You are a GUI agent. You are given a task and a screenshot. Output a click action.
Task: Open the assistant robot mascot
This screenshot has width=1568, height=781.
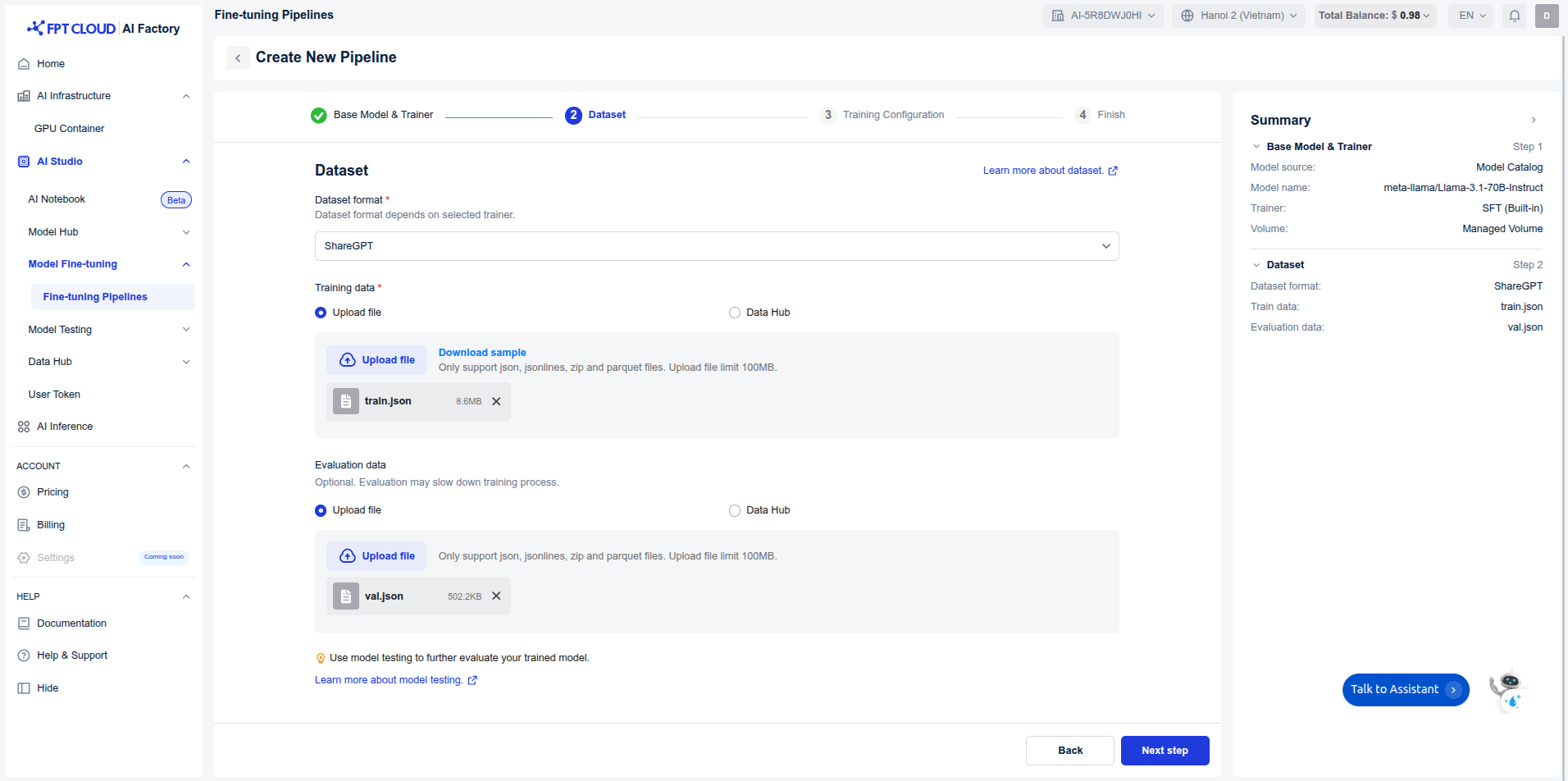1507,689
